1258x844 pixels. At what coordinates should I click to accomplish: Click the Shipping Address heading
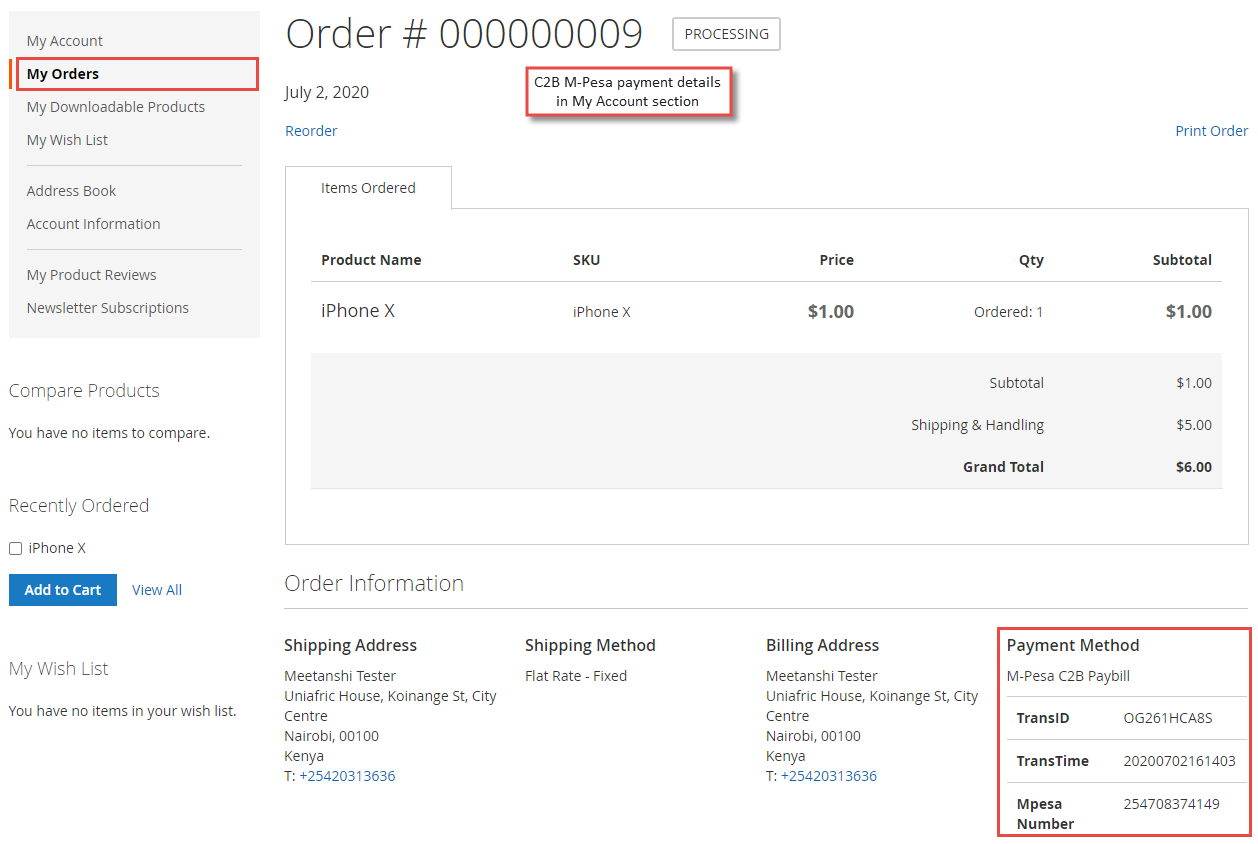tap(350, 646)
